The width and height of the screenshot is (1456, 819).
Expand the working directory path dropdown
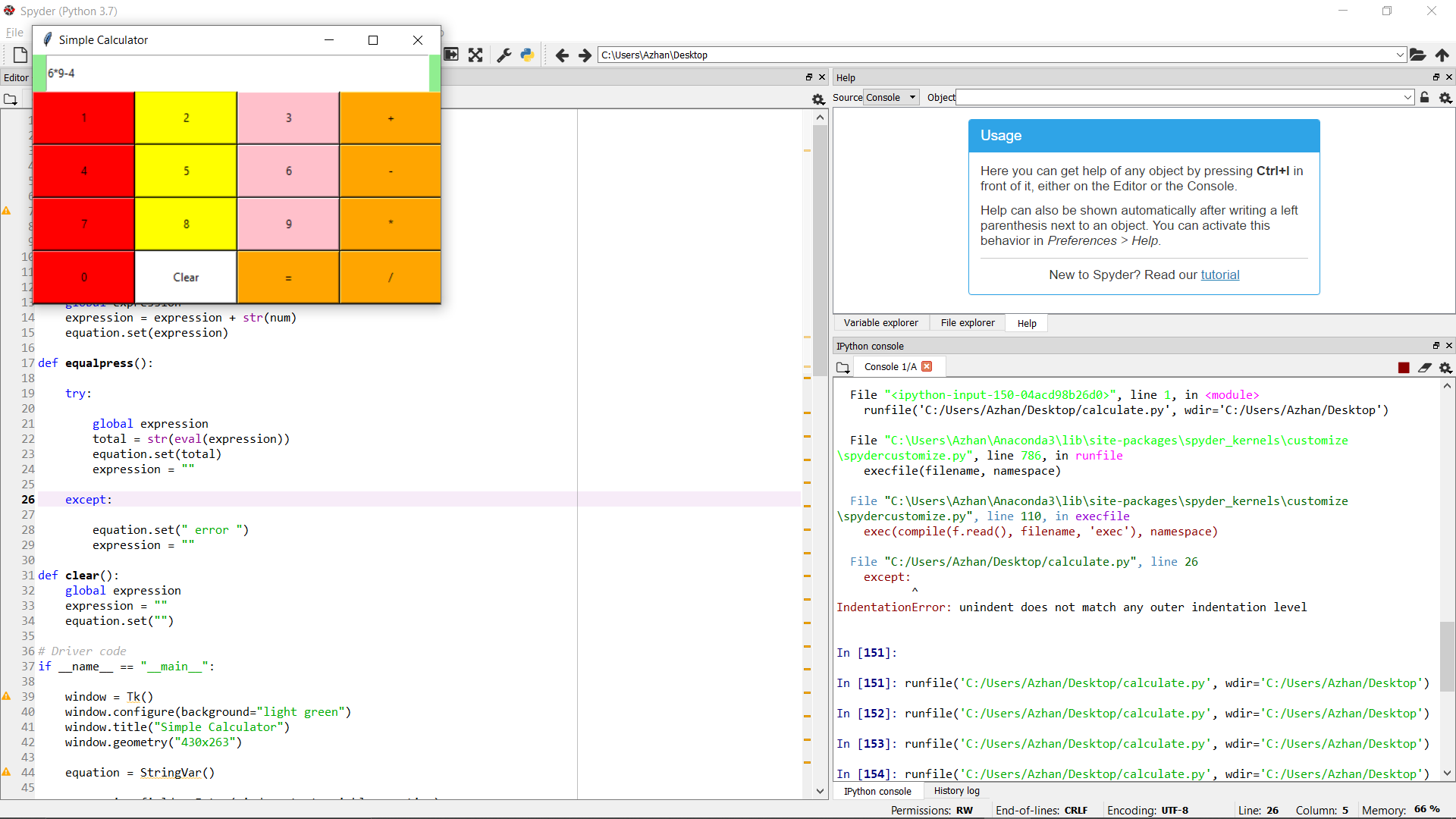[1400, 55]
